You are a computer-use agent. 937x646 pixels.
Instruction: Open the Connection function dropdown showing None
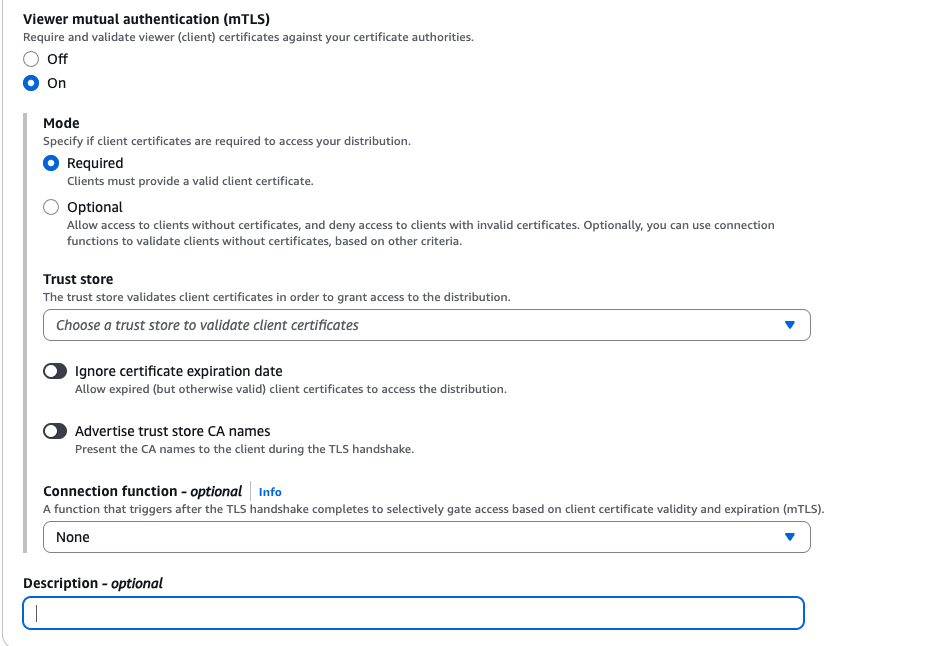pos(426,536)
